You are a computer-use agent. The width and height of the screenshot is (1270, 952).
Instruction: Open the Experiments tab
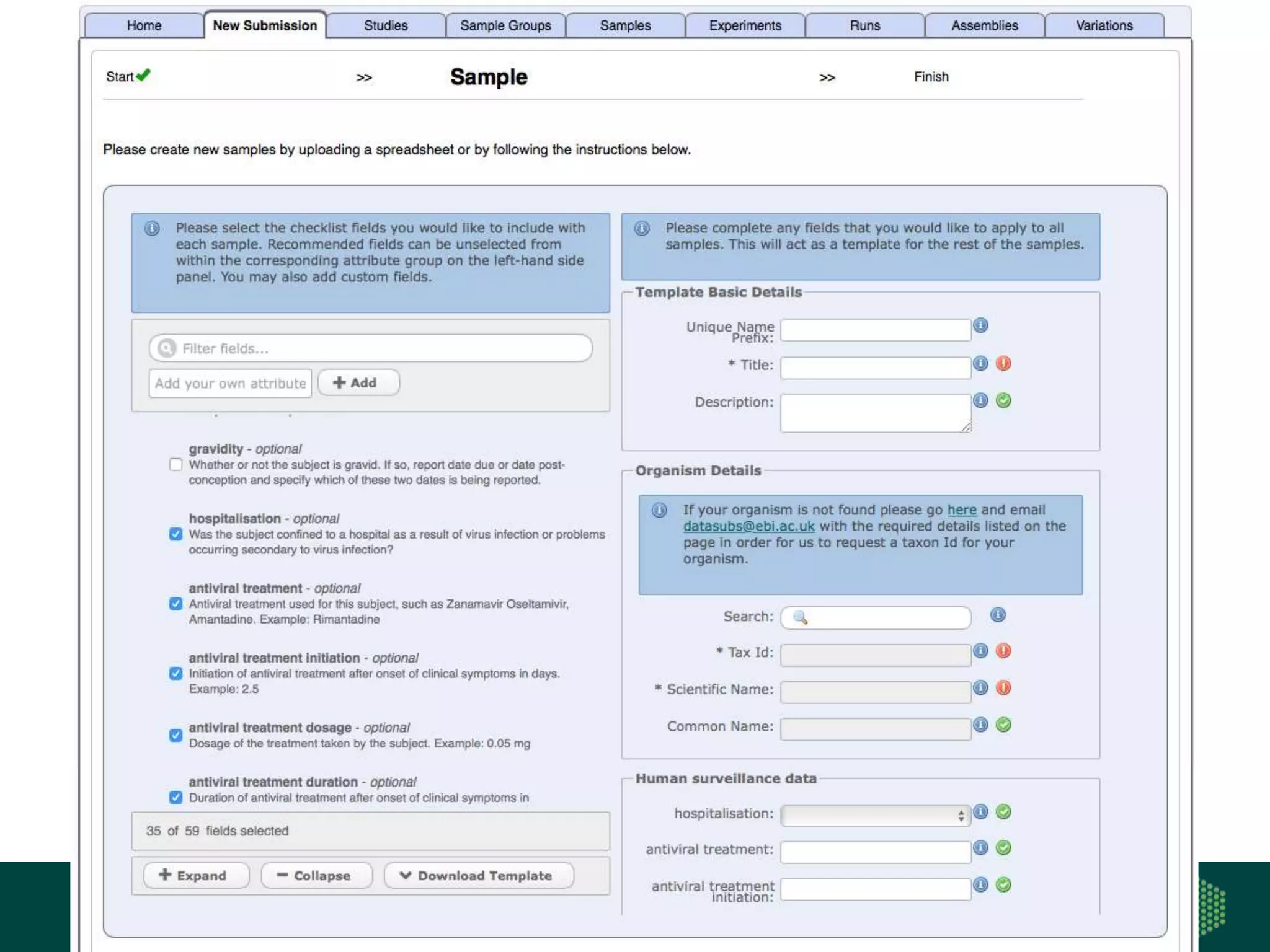(x=745, y=25)
